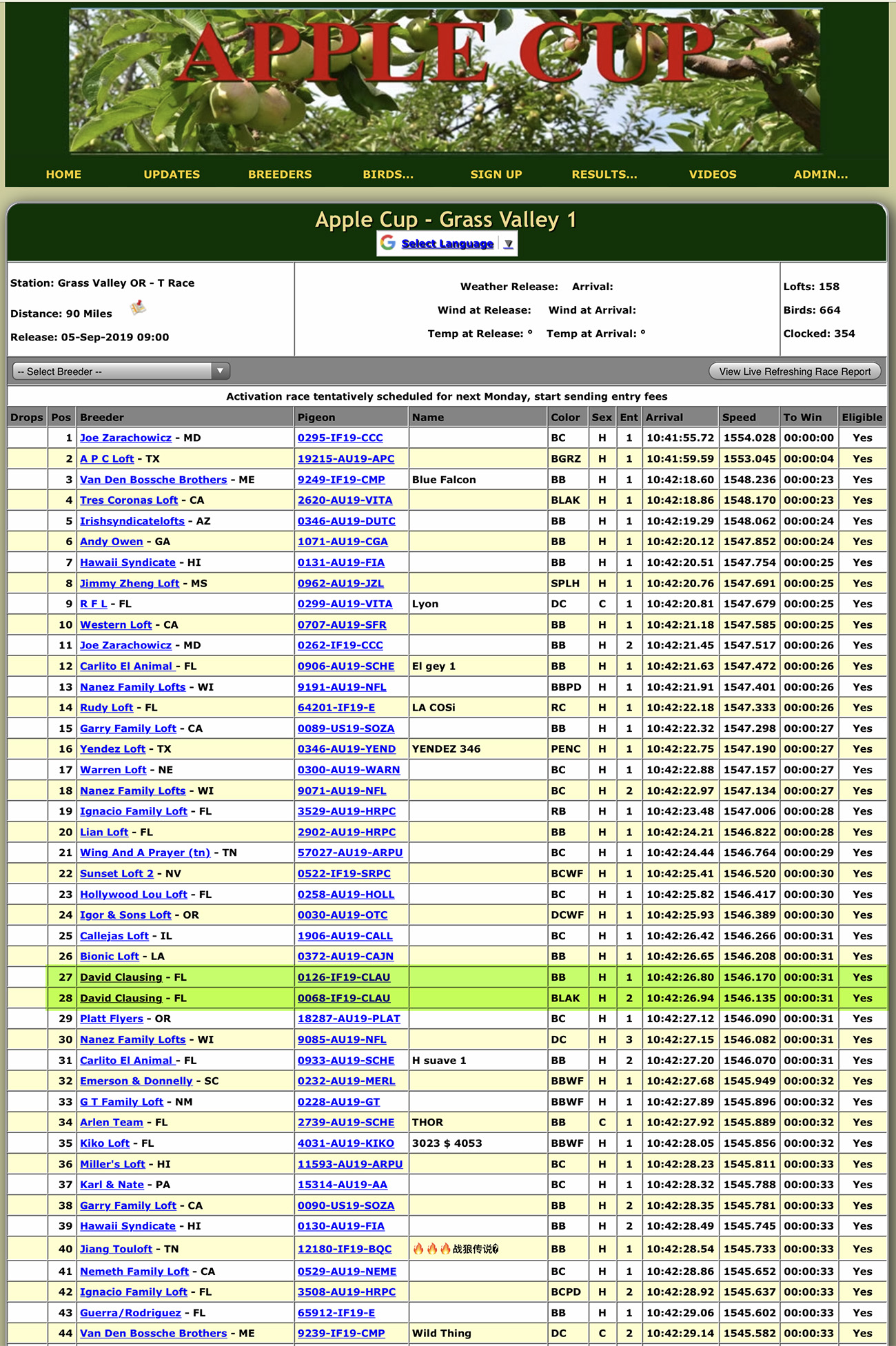Open Warren Loft breeder link

(x=113, y=770)
